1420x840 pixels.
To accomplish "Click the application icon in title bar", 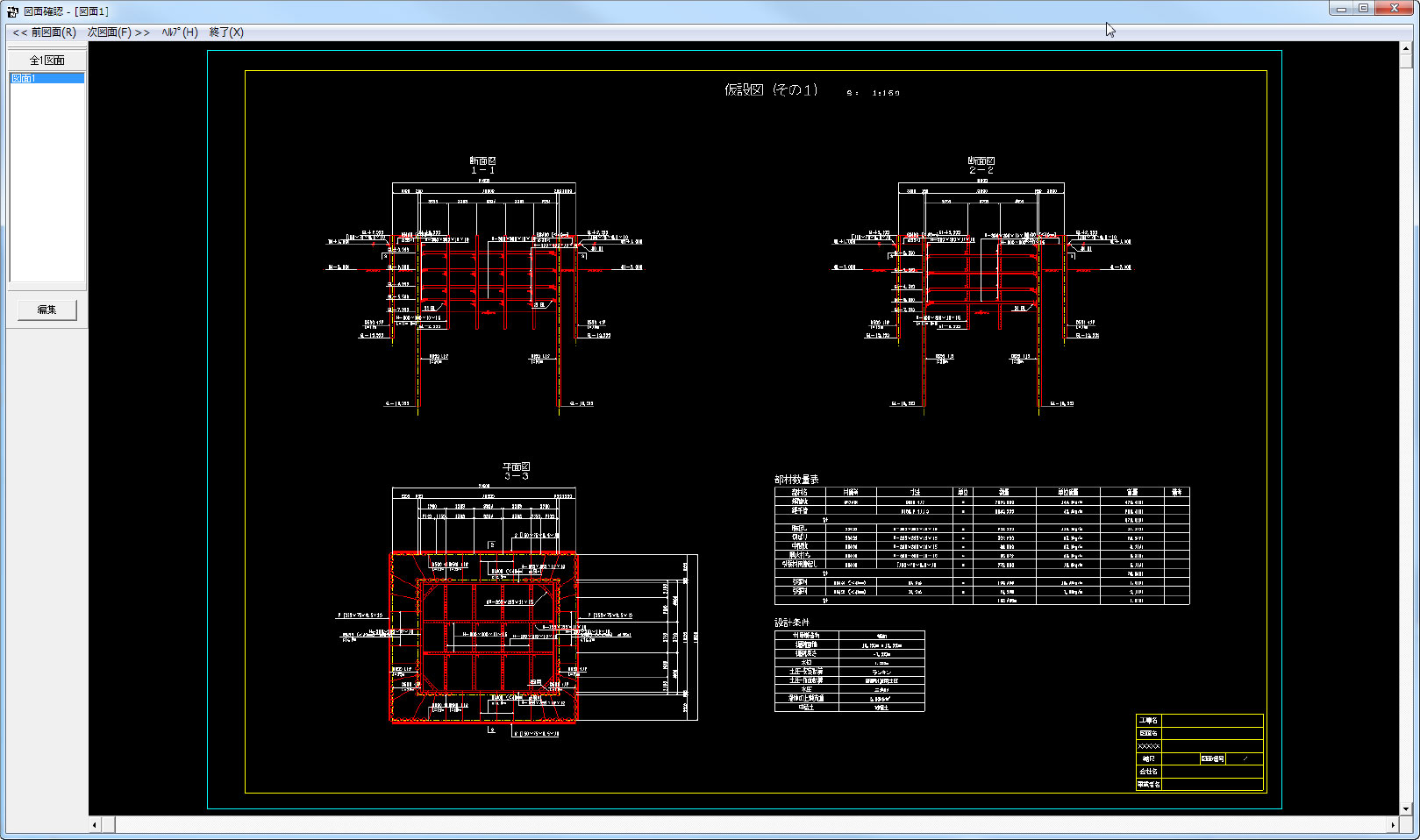I will (12, 11).
